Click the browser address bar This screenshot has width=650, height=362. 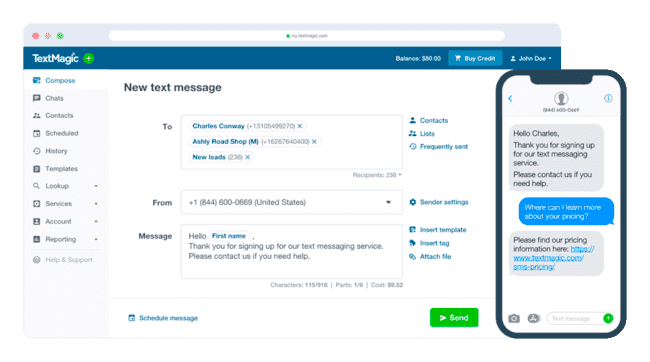[x=307, y=36]
